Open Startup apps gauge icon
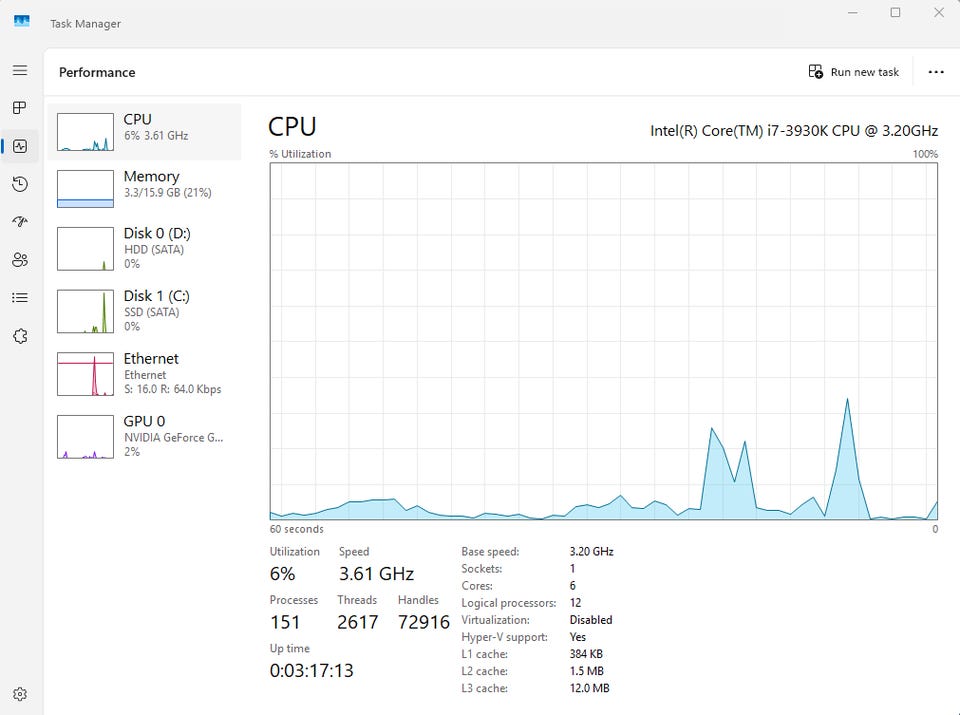The height and width of the screenshot is (715, 960). 20,222
